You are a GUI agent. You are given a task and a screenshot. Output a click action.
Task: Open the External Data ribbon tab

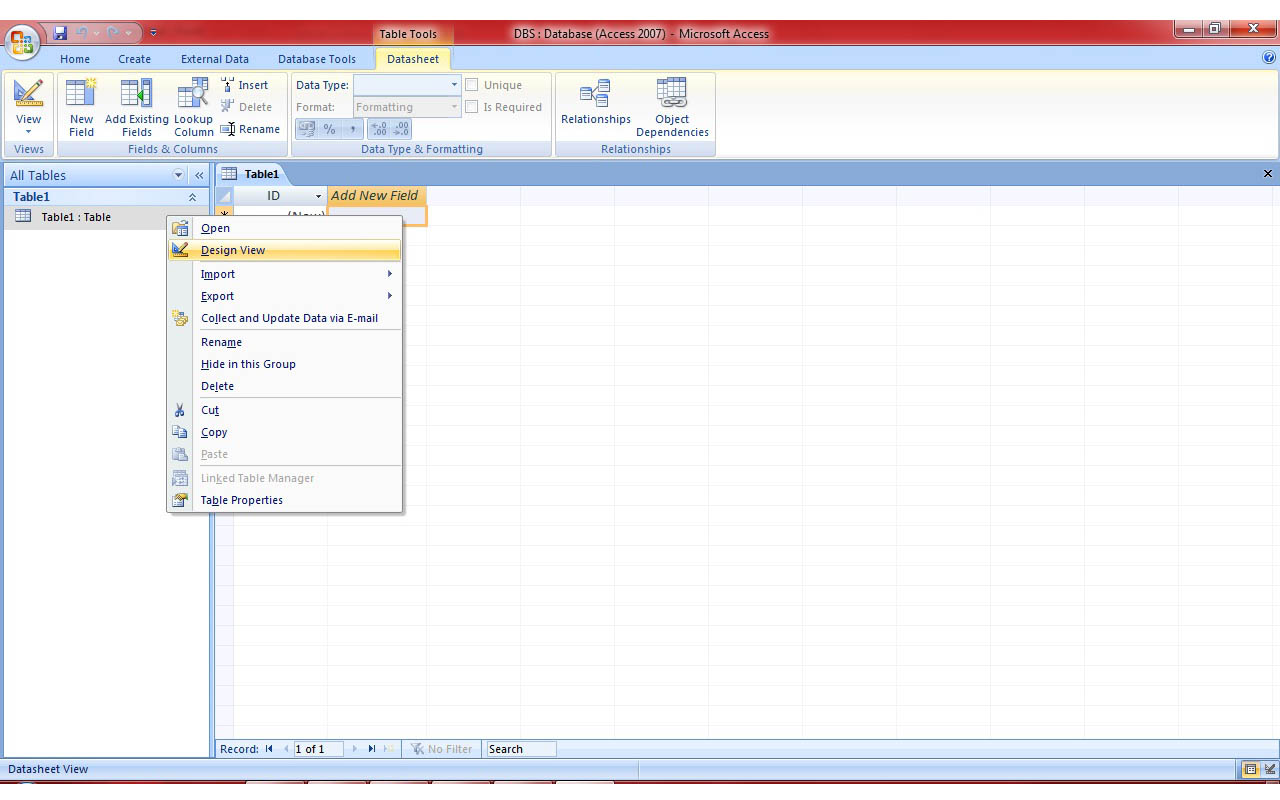(215, 59)
